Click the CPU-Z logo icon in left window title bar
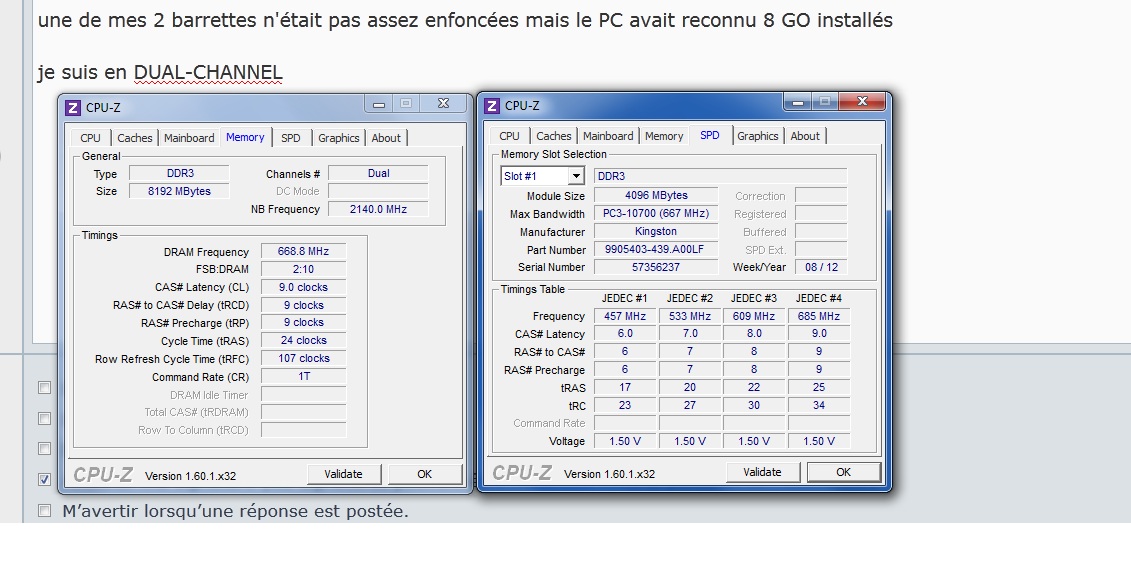 (73, 108)
